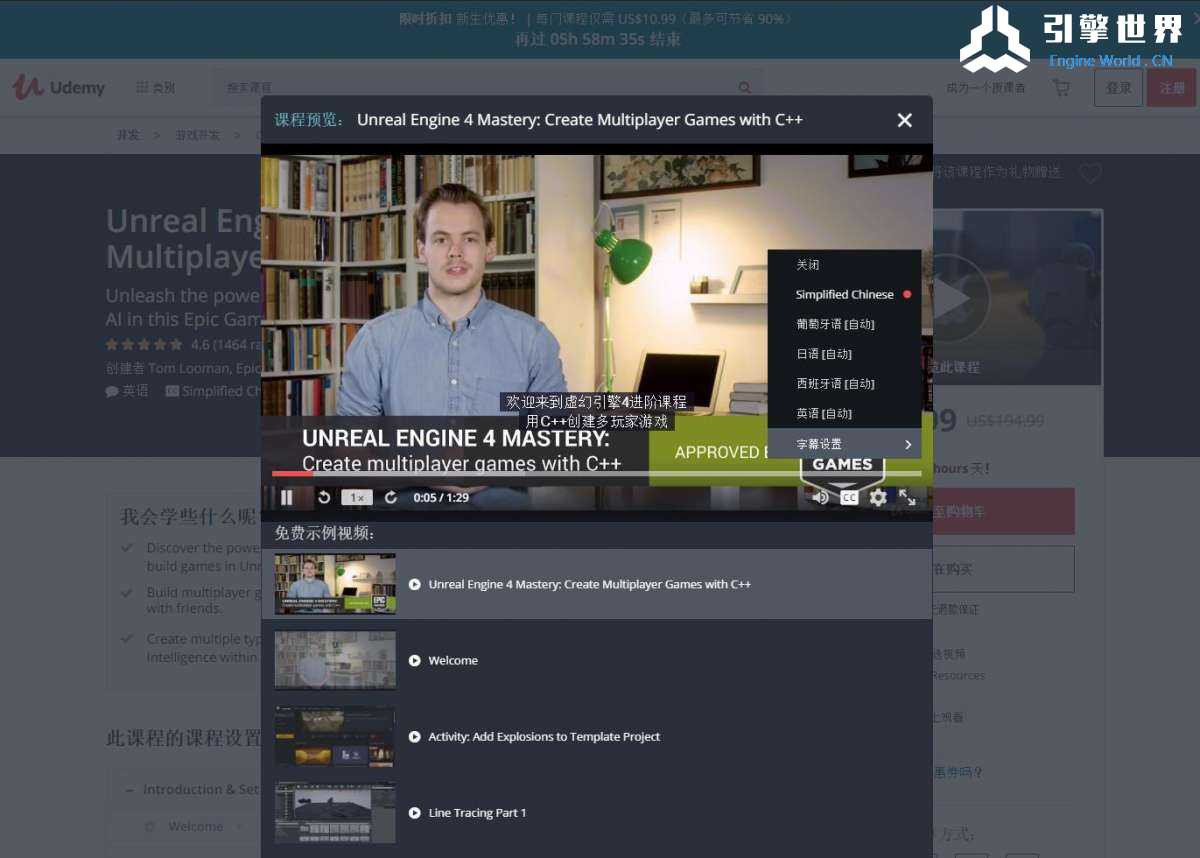The width and height of the screenshot is (1200, 858).
Task: Select the Add Explosions activity thumbnail
Action: coord(335,737)
